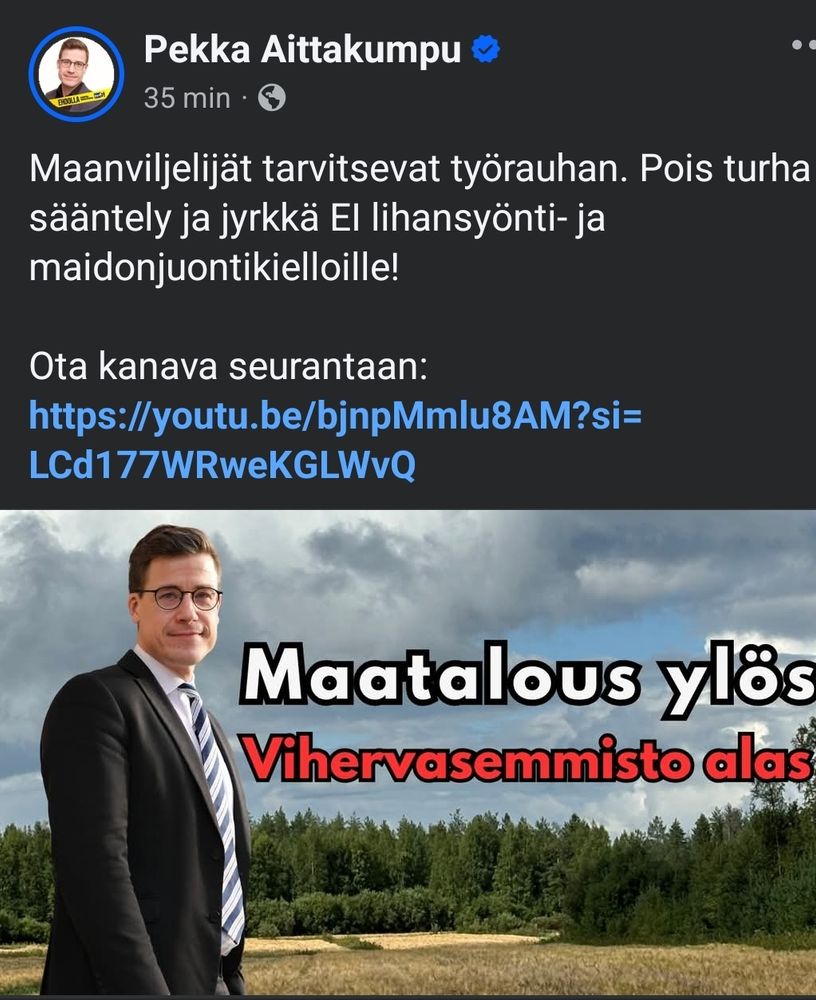The image size is (816, 1000).
Task: Open the https://youtu.be/bjnpMmlu8AM link
Action: pos(335,416)
